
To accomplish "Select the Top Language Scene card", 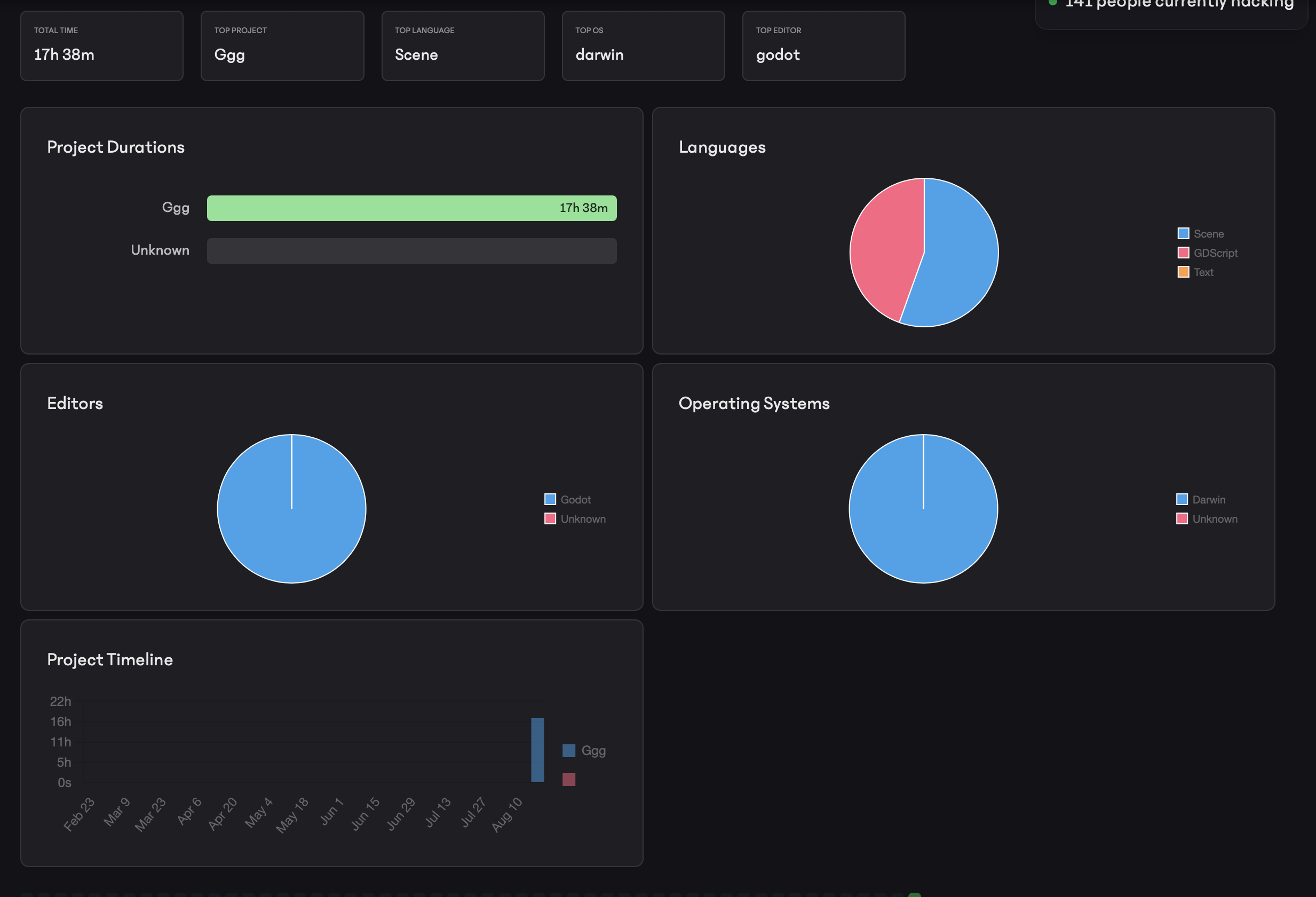I will point(463,46).
